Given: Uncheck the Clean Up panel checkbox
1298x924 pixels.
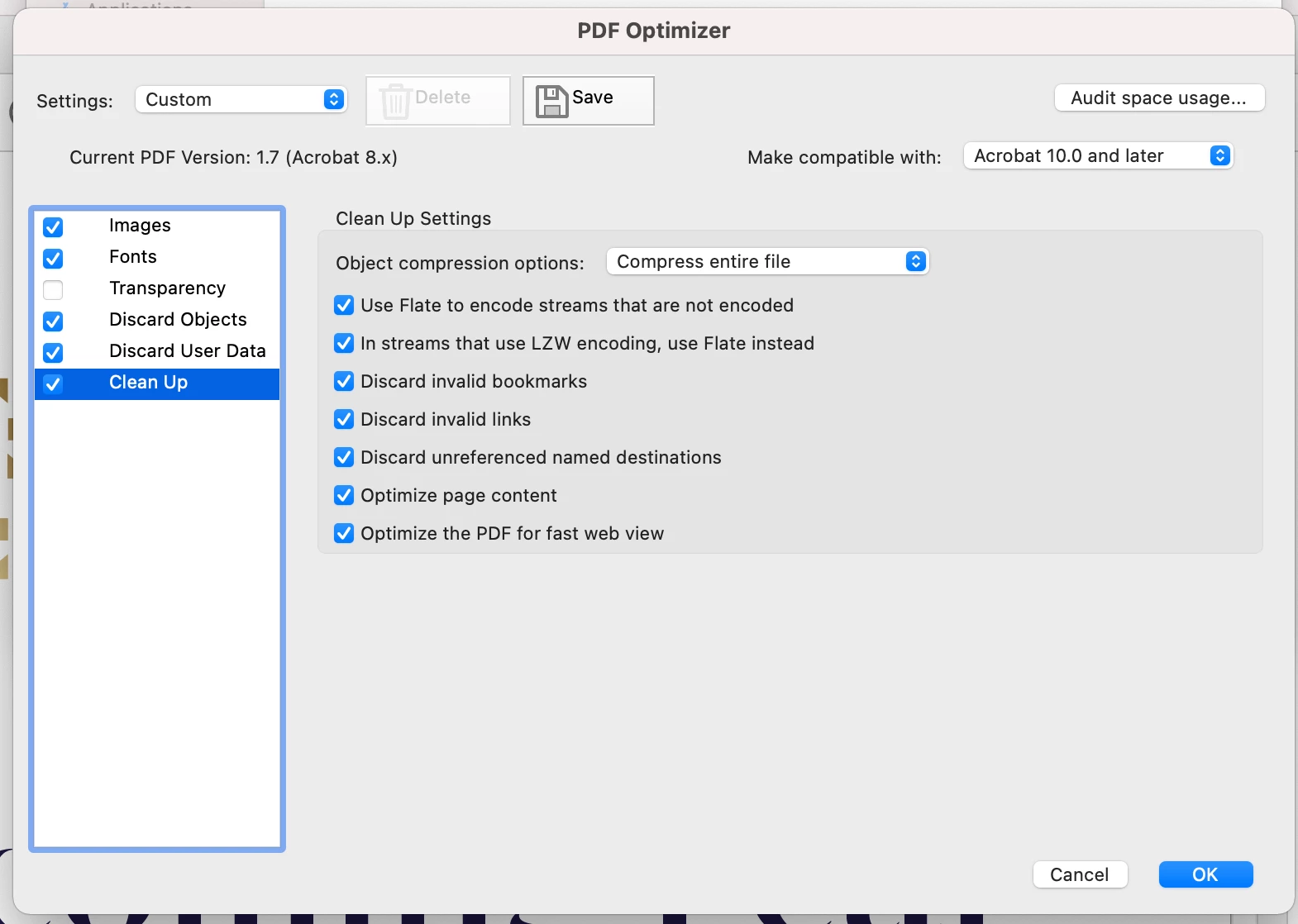Looking at the screenshot, I should pyautogui.click(x=53, y=383).
